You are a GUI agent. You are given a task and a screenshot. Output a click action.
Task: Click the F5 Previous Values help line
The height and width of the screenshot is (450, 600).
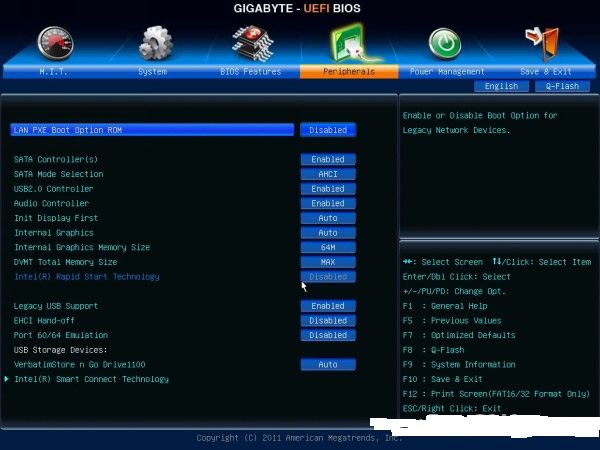[452, 321]
